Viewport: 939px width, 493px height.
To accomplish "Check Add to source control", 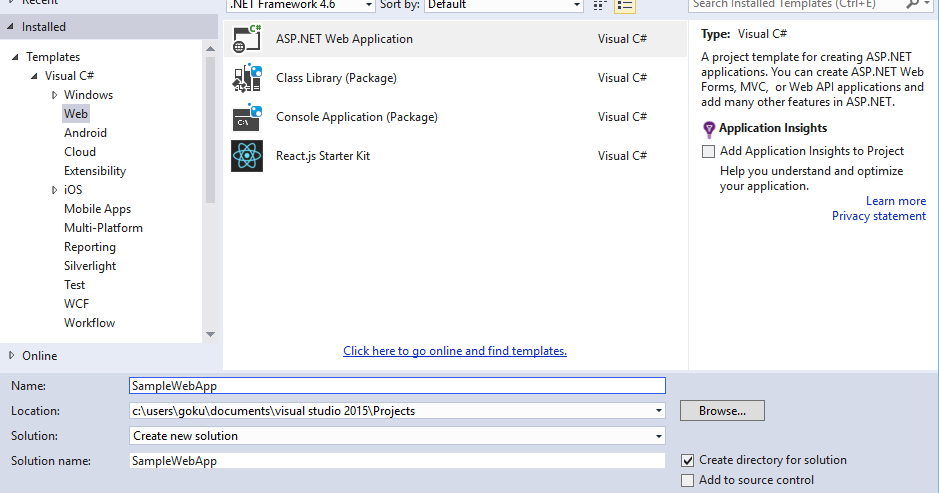I will (x=687, y=480).
